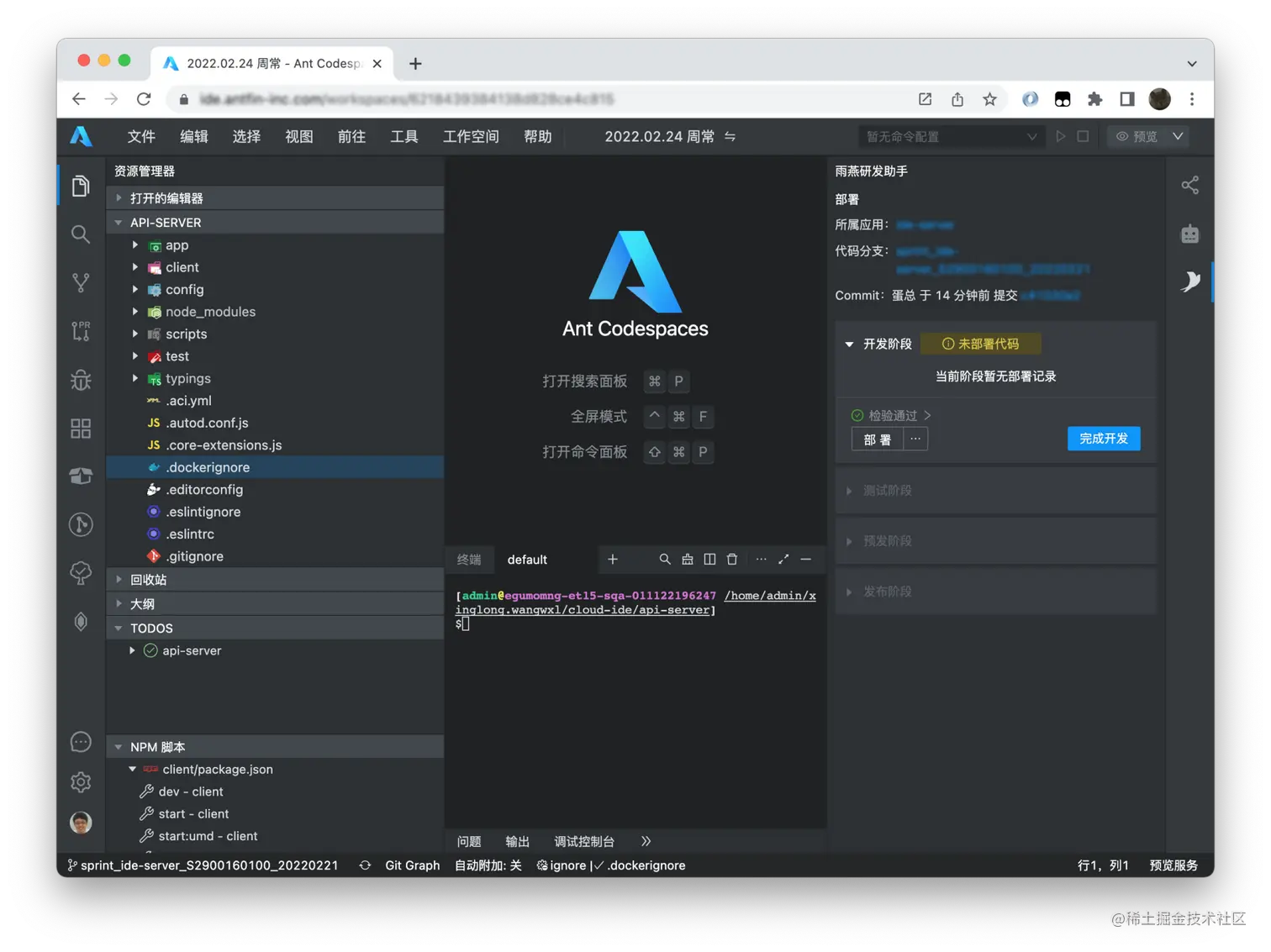Split the terminal panel
This screenshot has height=952, width=1271.
pos(709,560)
